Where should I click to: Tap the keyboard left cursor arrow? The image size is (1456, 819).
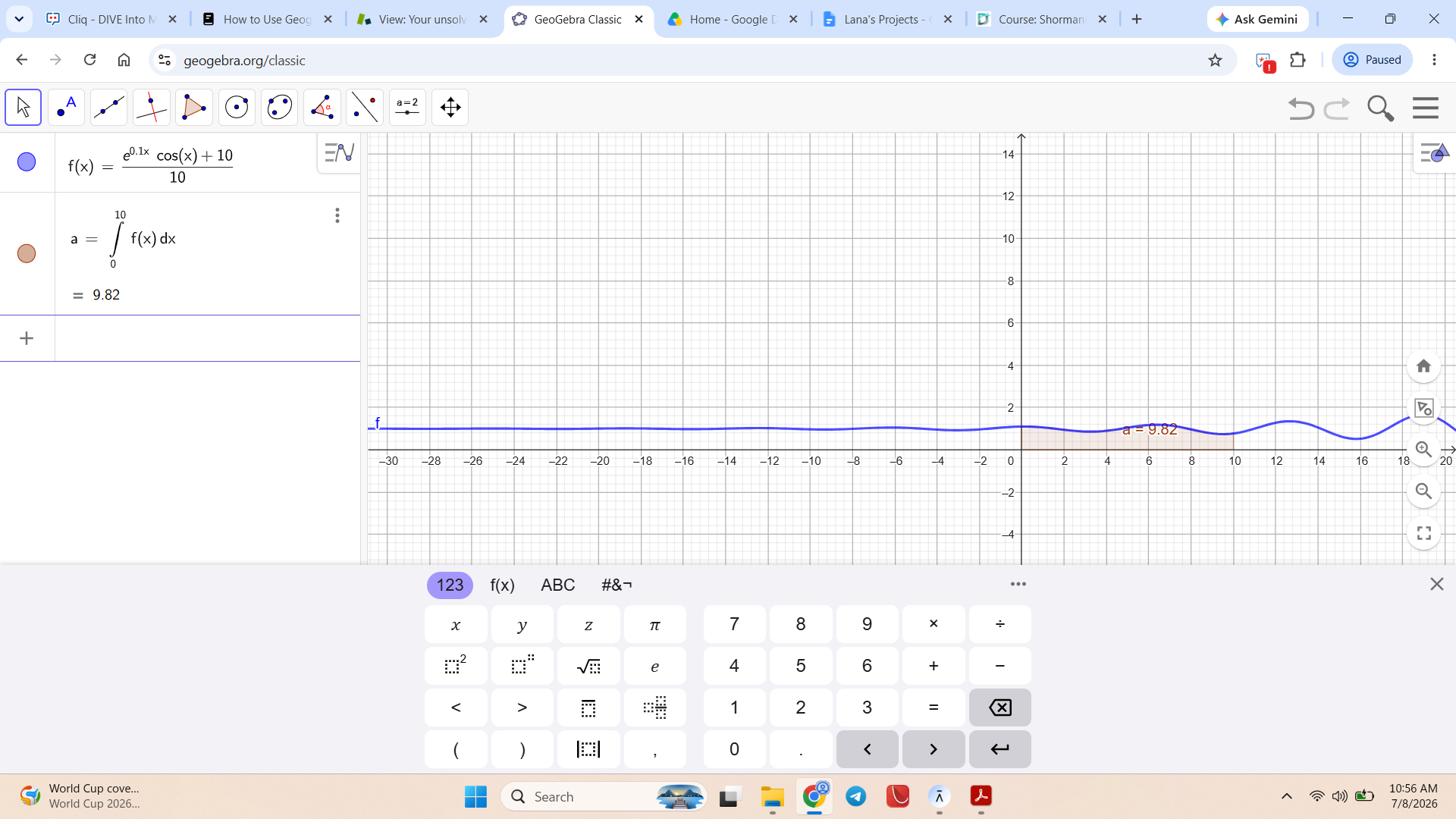click(x=867, y=749)
